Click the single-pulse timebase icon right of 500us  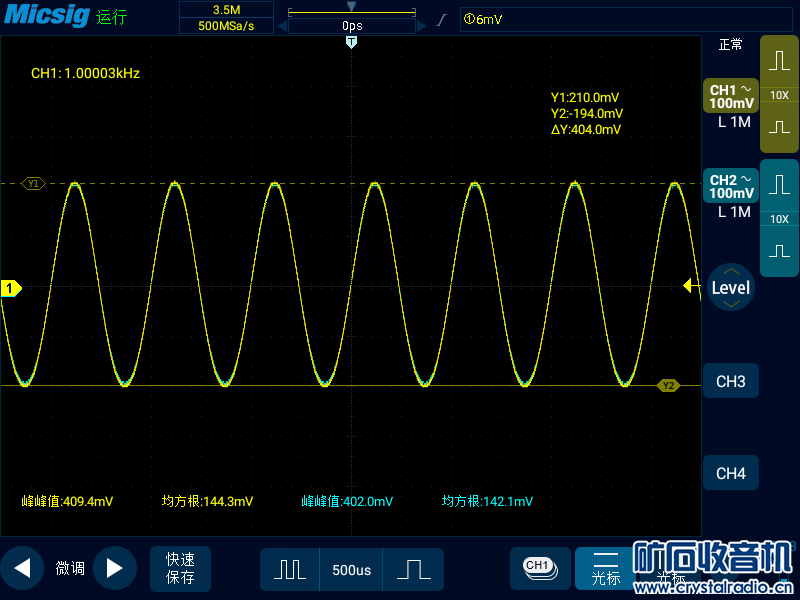[413, 569]
